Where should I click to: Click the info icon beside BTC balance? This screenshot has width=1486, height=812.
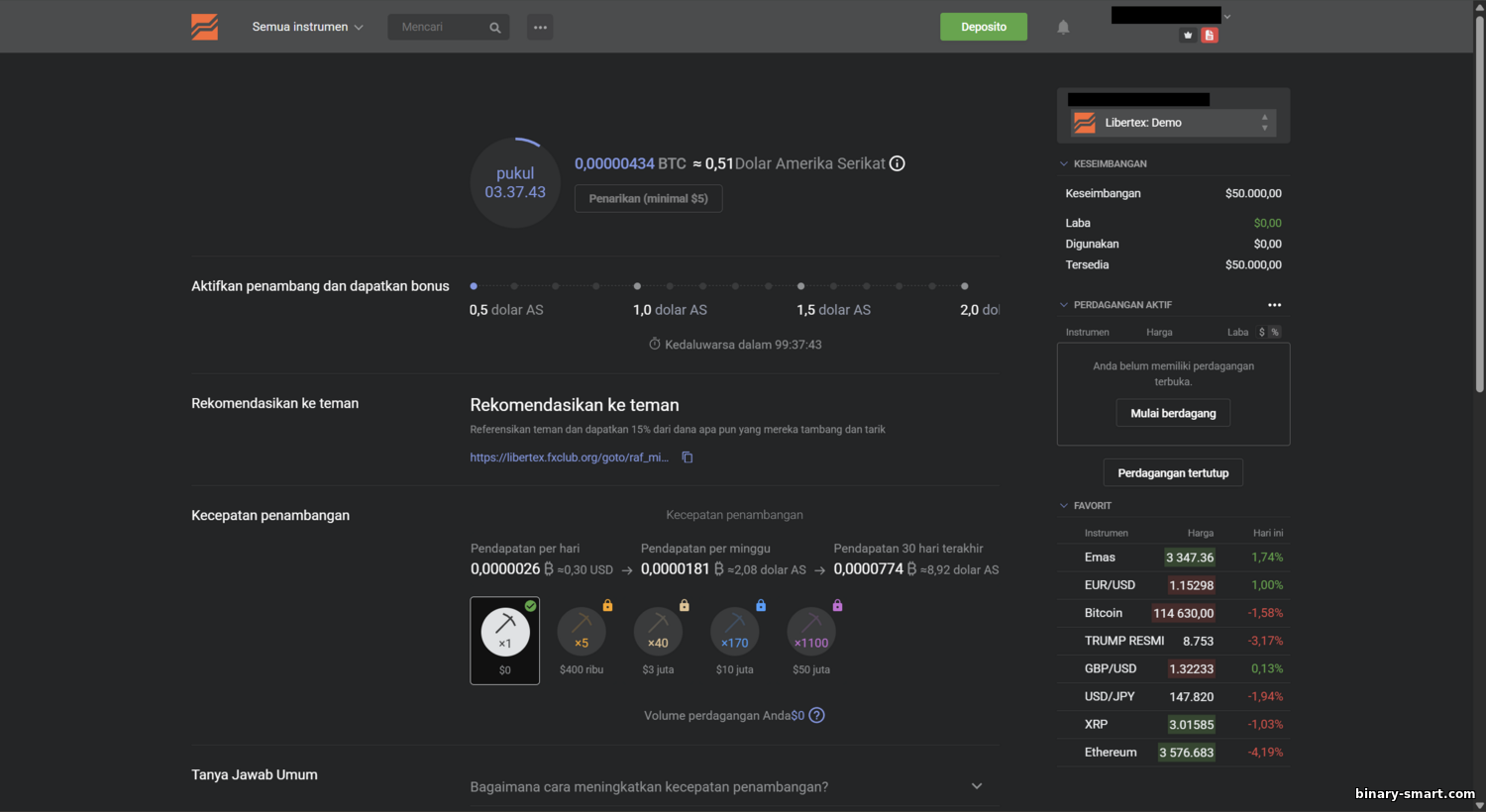pyautogui.click(x=897, y=163)
